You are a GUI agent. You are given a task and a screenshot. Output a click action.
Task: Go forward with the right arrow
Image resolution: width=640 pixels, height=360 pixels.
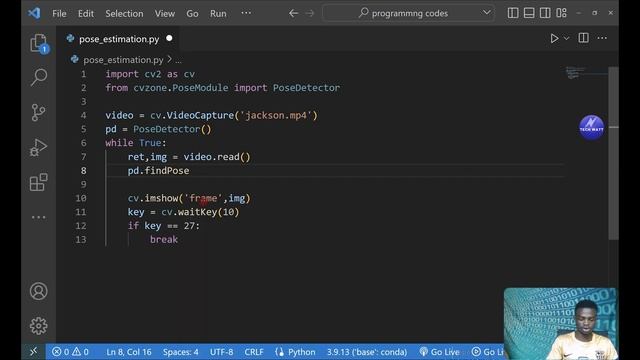pyautogui.click(x=310, y=13)
